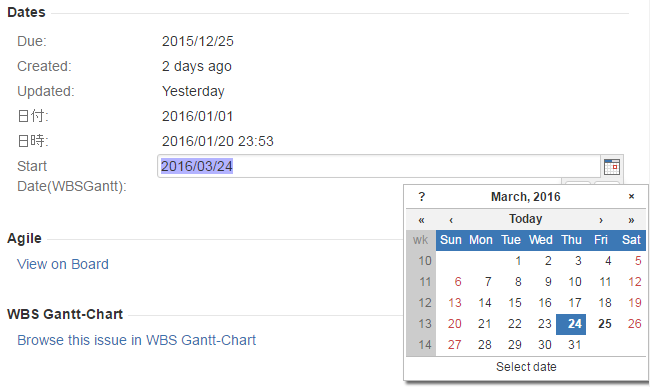Go to previous year with double left arrow

pos(421,220)
